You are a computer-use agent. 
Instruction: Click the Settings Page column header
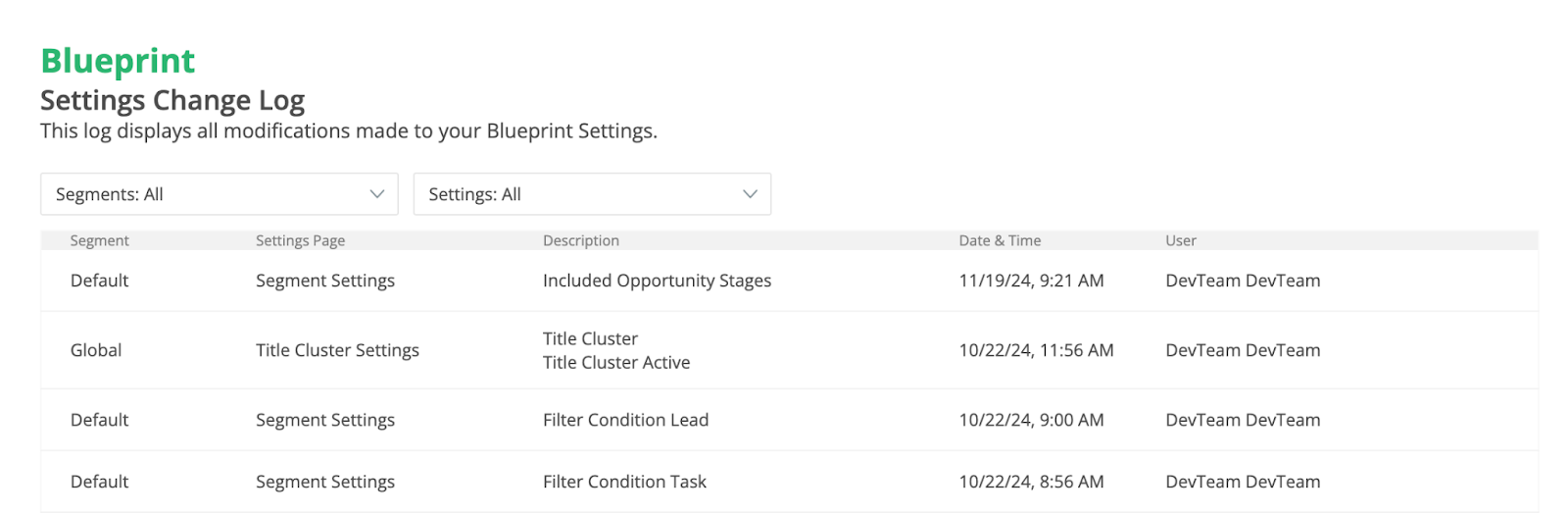pos(300,240)
